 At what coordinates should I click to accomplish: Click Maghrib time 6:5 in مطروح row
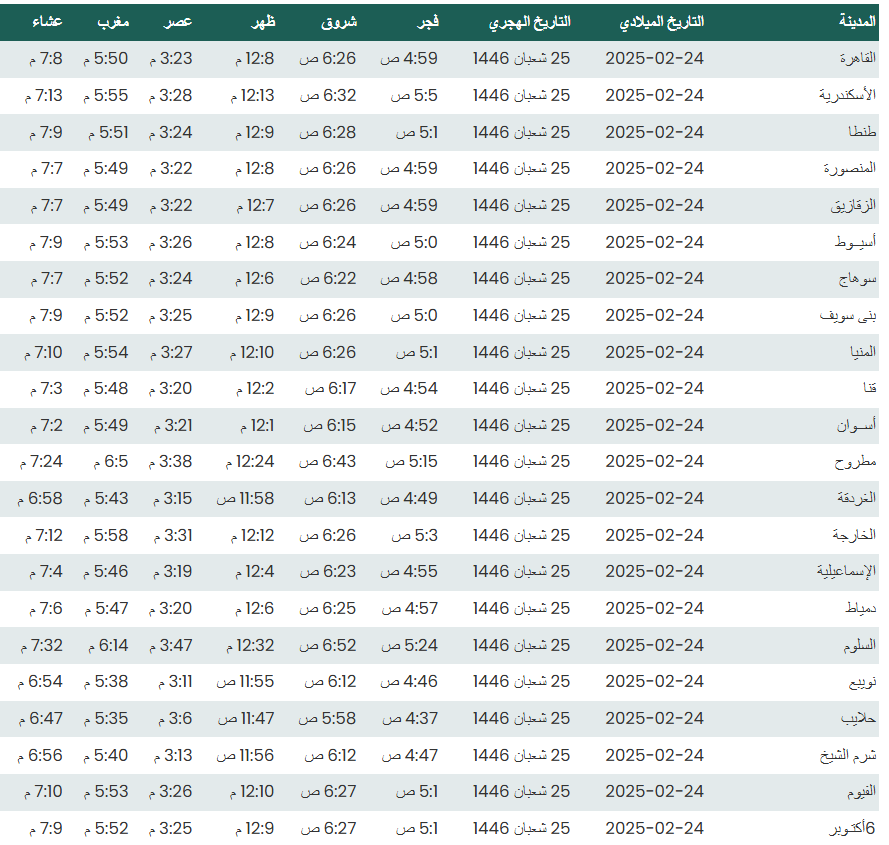[x=111, y=462]
